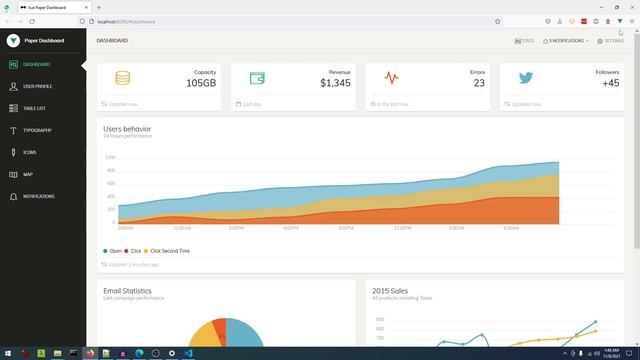Click the Users behavior chart title

[127, 129]
